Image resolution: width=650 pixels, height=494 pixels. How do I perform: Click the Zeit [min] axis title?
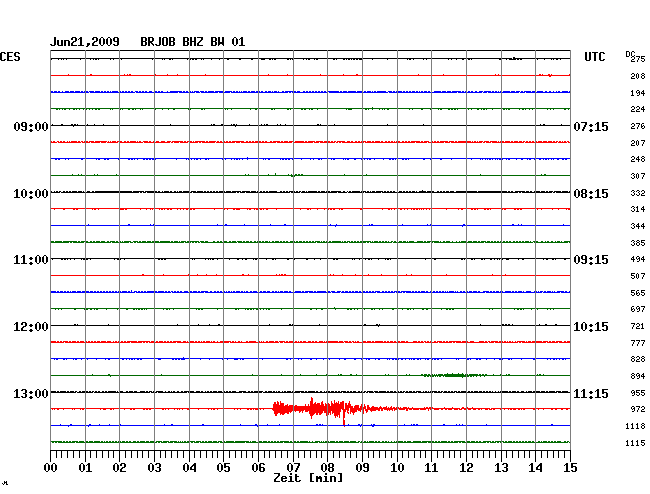pos(308,478)
